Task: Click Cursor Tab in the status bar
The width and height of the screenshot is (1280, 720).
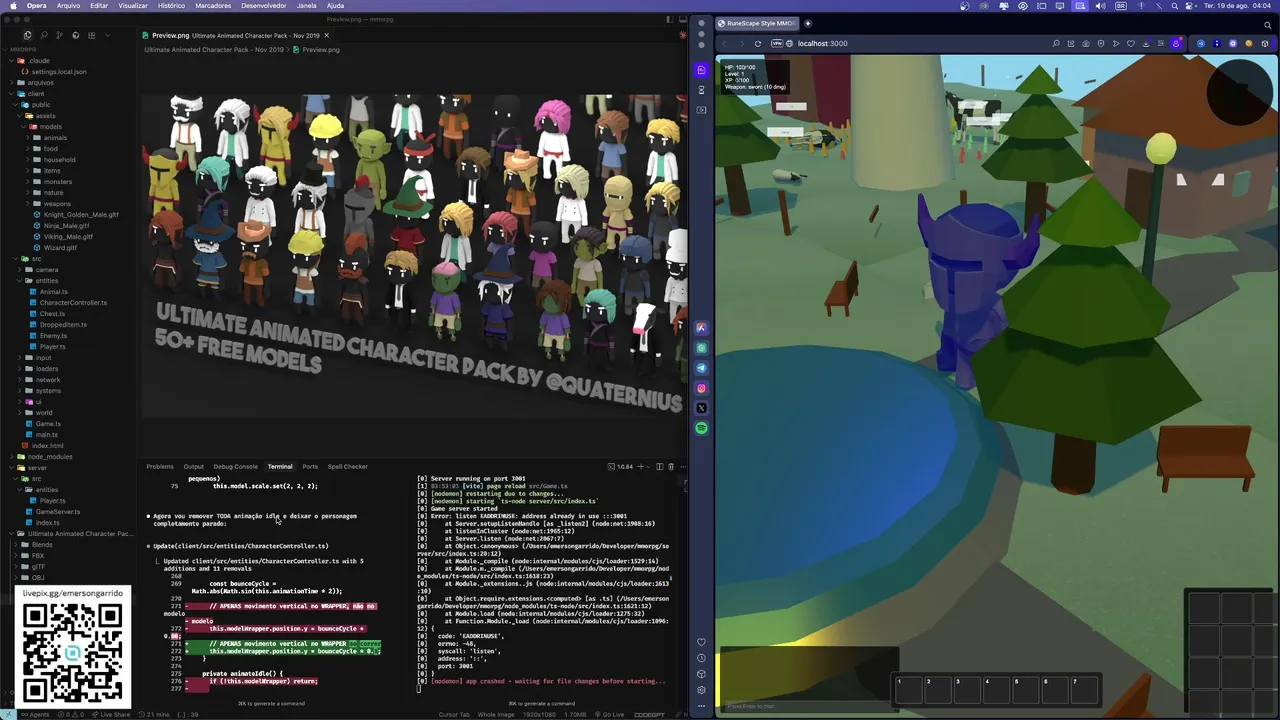Action: pos(453,714)
